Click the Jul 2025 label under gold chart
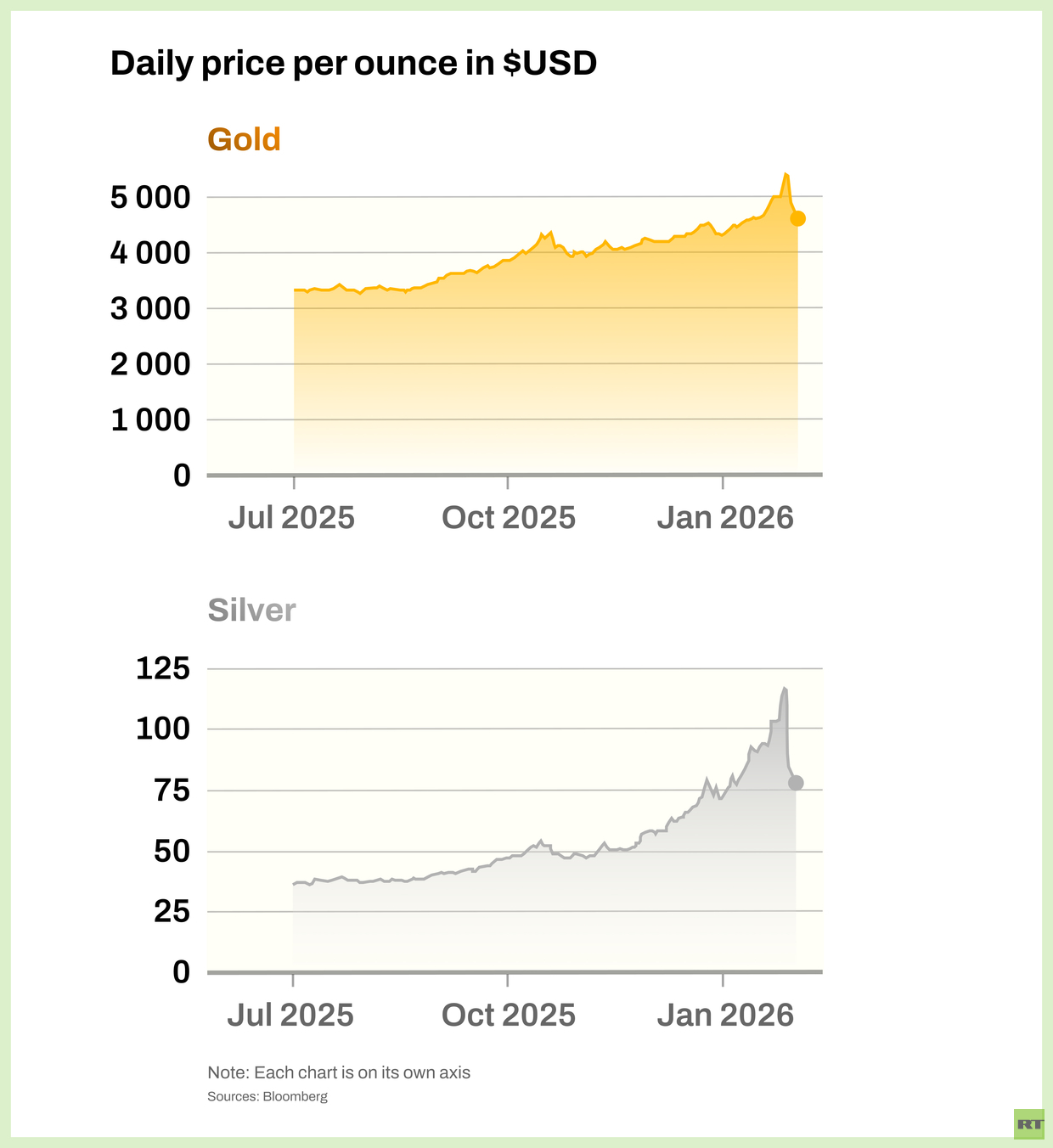 [291, 518]
